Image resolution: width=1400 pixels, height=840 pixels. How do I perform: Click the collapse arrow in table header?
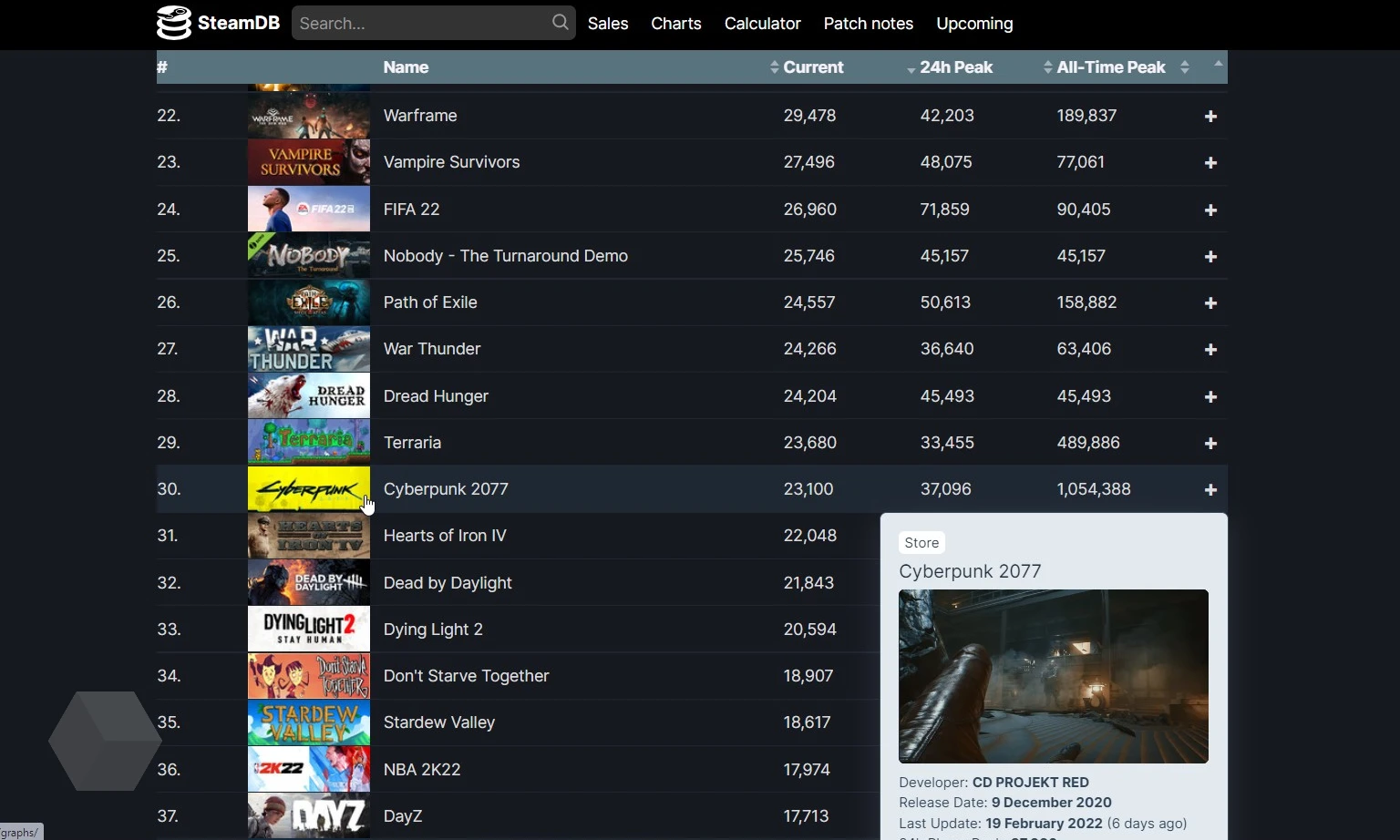tap(1219, 63)
